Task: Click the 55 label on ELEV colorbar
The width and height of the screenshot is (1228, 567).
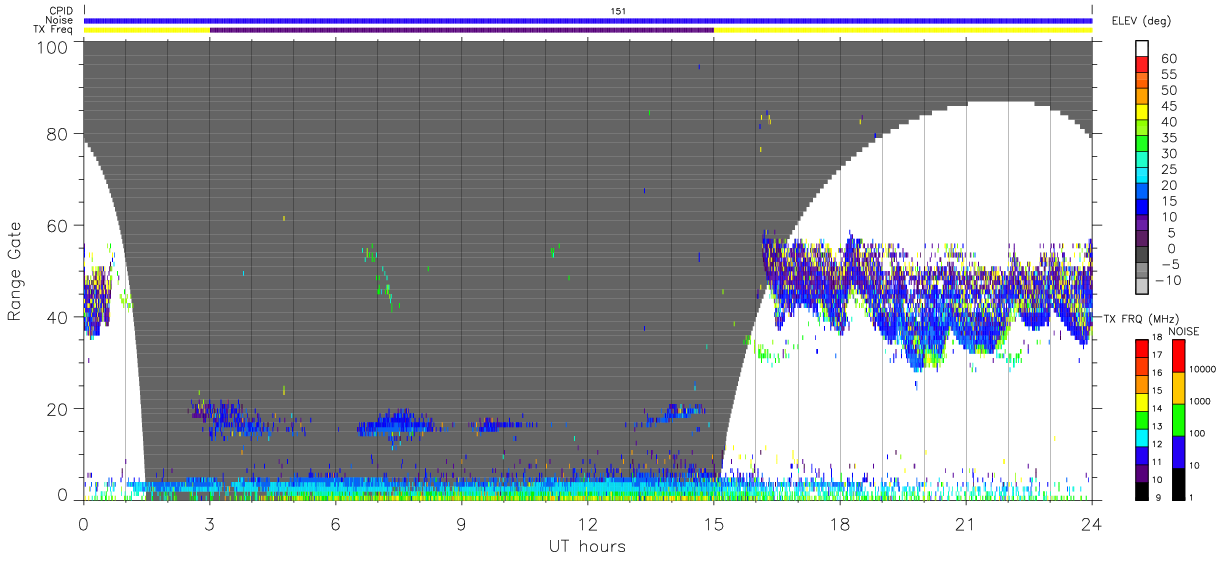Action: (1168, 75)
